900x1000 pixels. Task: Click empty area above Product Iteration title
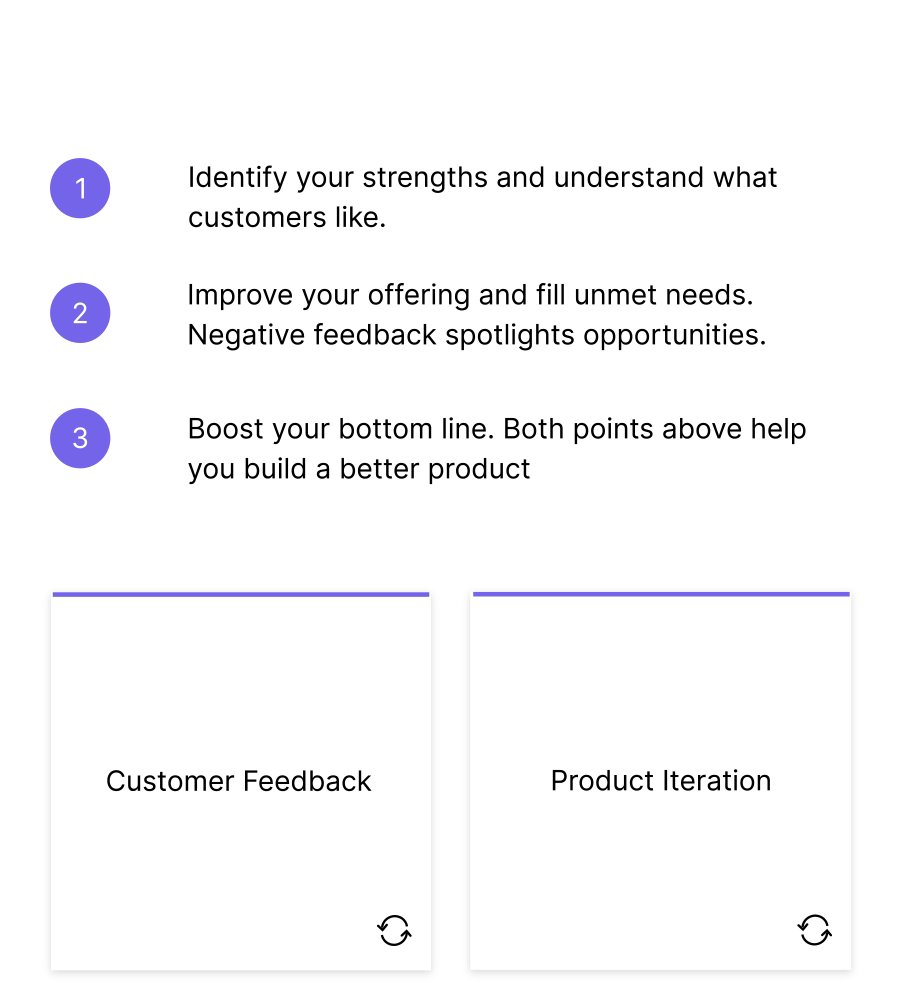661,679
